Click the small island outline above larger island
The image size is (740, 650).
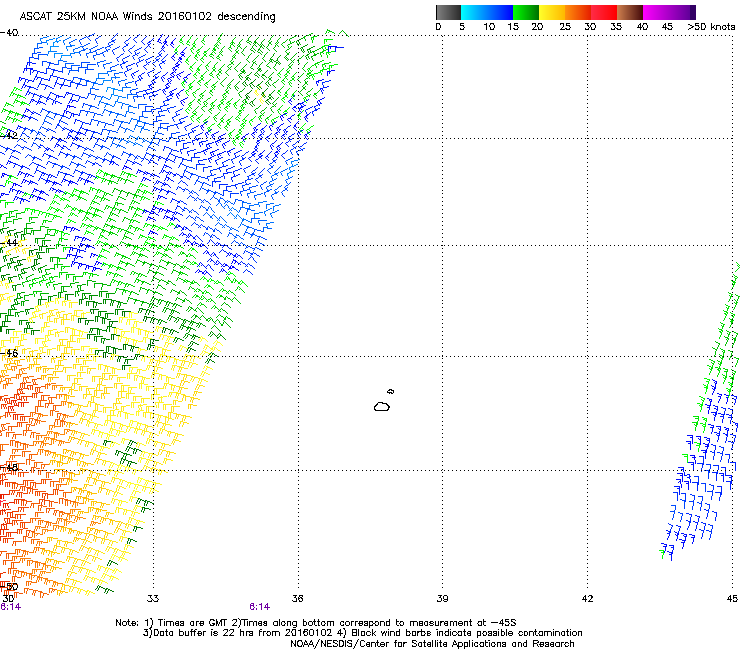pos(391,391)
